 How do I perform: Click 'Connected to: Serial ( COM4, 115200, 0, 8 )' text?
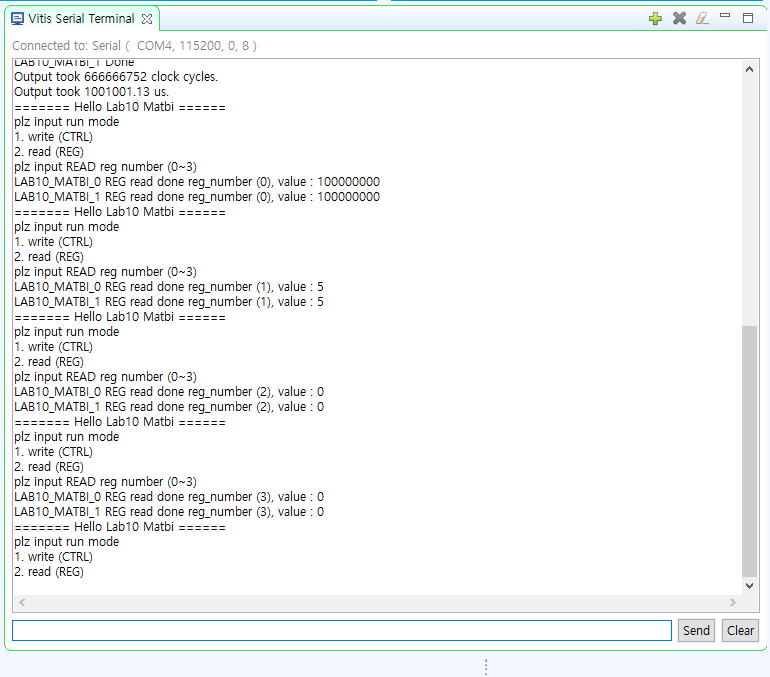click(134, 46)
